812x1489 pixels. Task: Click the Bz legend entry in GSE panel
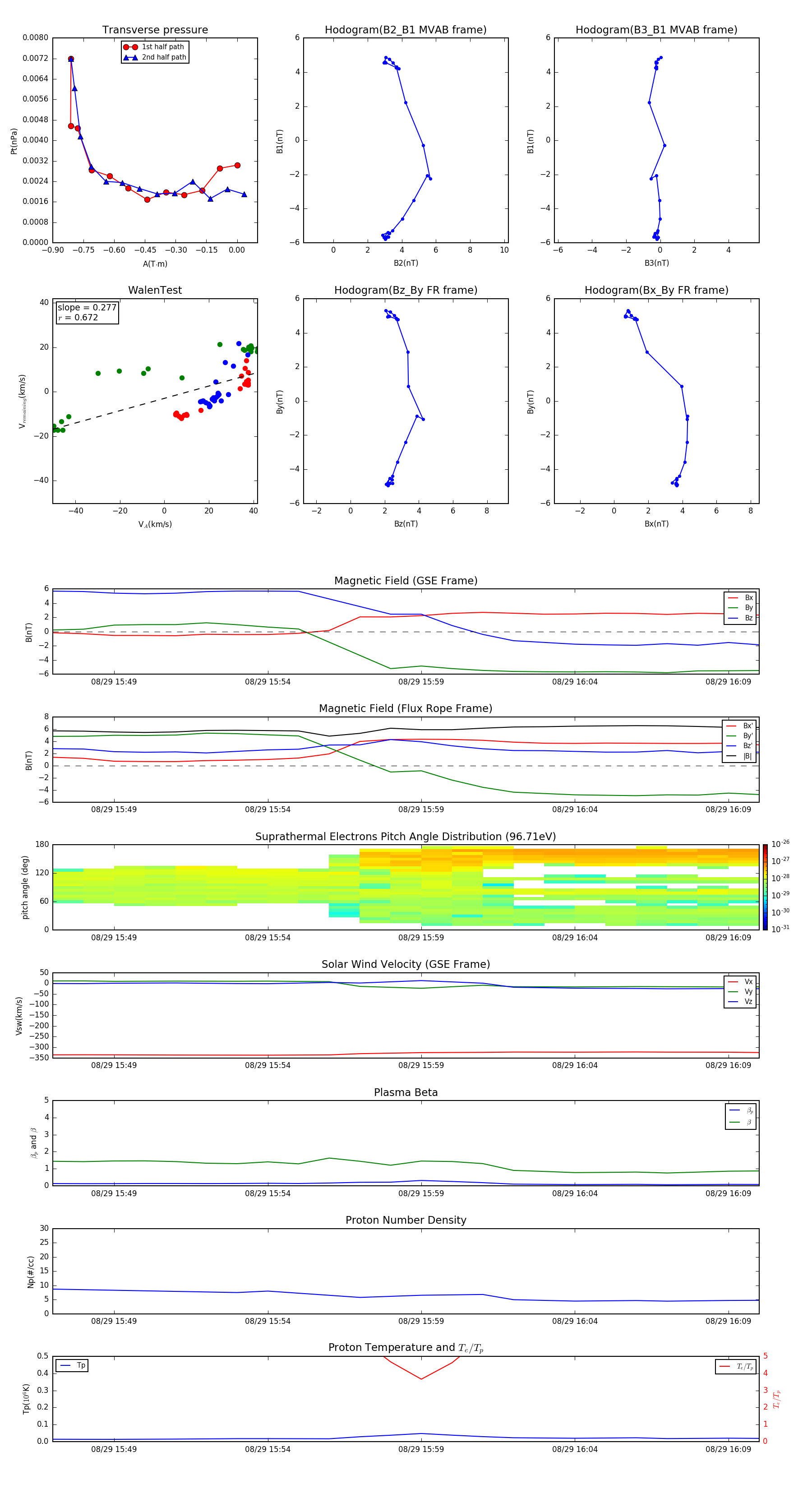(740, 618)
